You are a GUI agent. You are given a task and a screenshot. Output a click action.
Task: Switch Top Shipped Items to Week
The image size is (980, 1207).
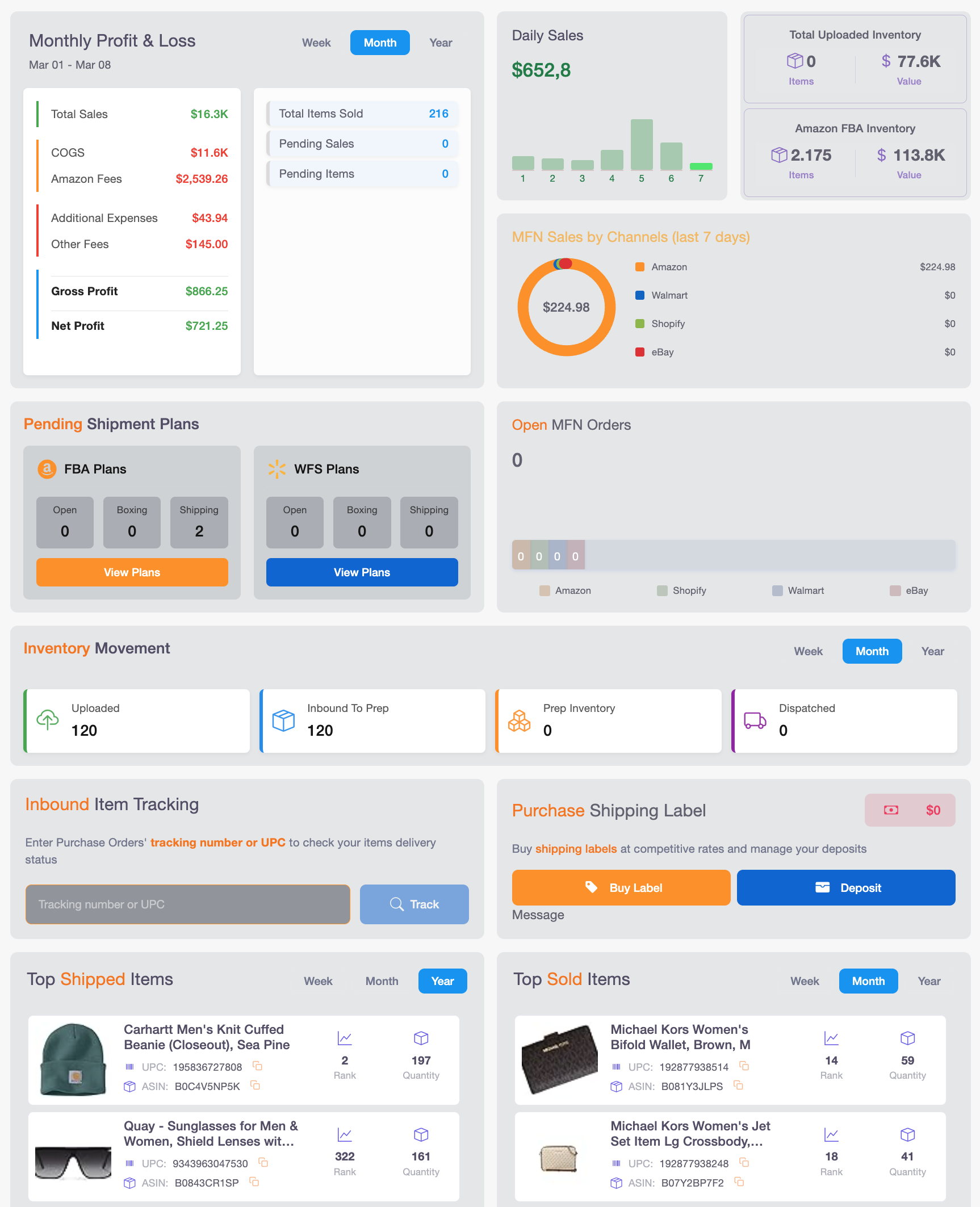(x=318, y=981)
